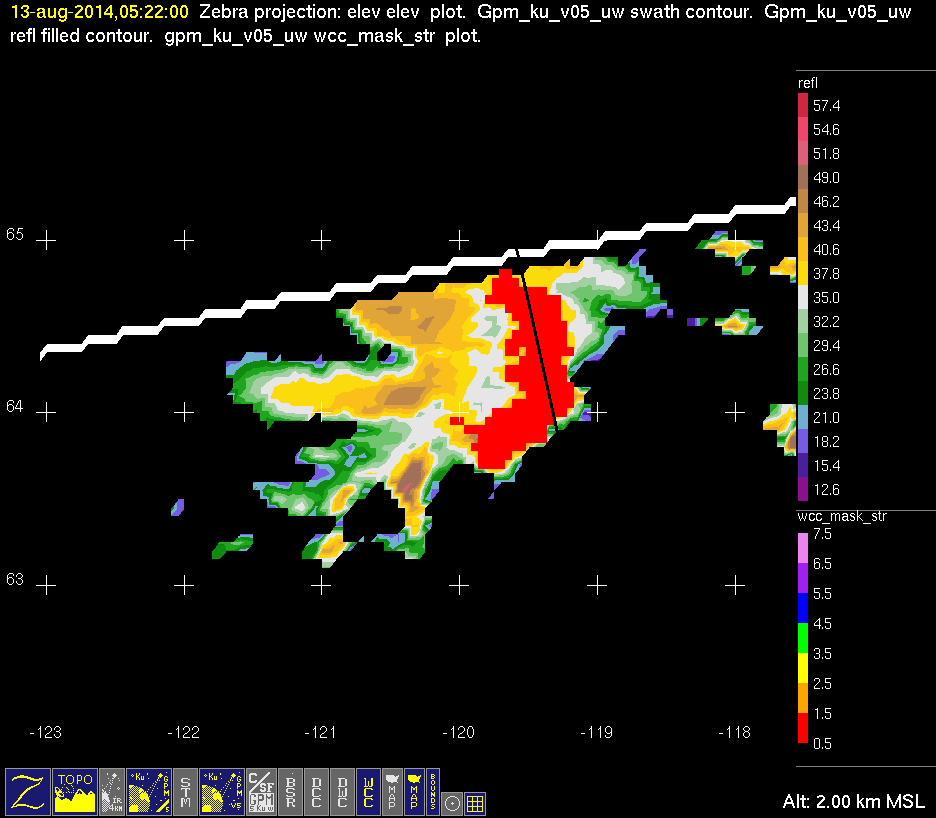Screen dimensions: 936x818
Task: Toggle the IR 4km satellite overlay icon
Action: click(x=112, y=791)
